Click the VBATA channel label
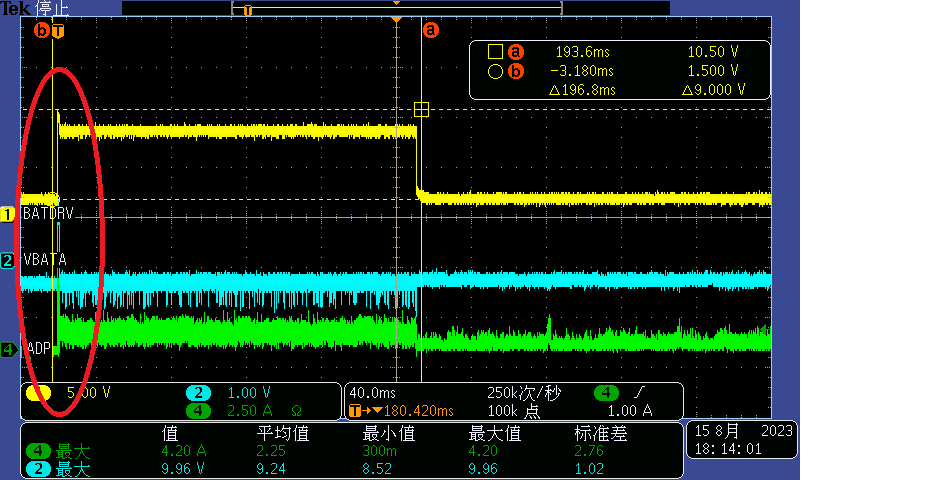950x480 pixels. pos(45,259)
